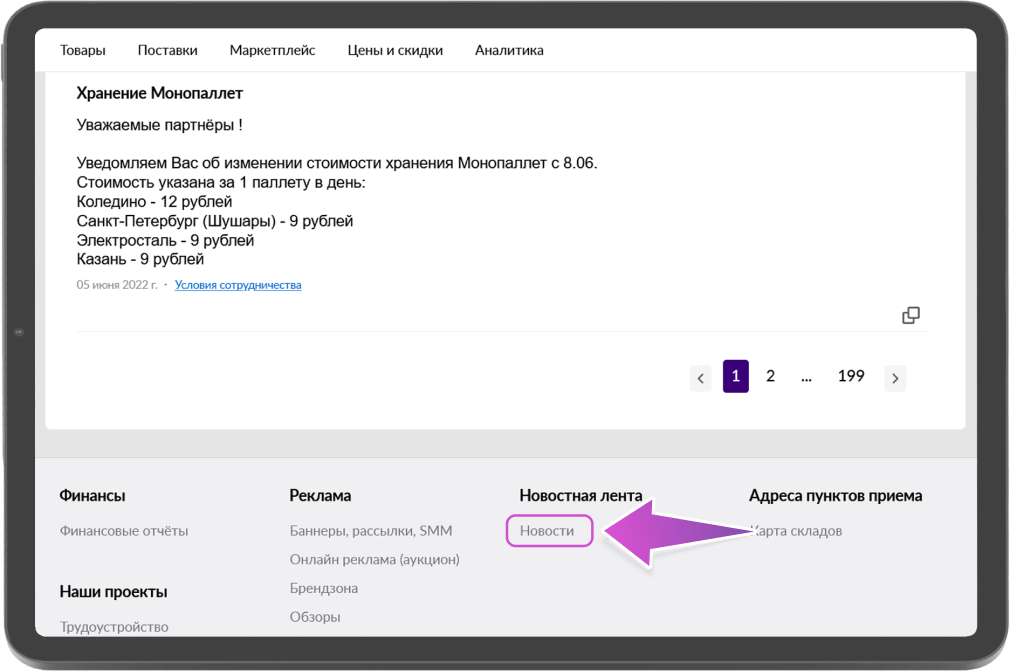This screenshot has width=1010, height=671.
Task: Open the Брендзона footer link
Action: [323, 588]
